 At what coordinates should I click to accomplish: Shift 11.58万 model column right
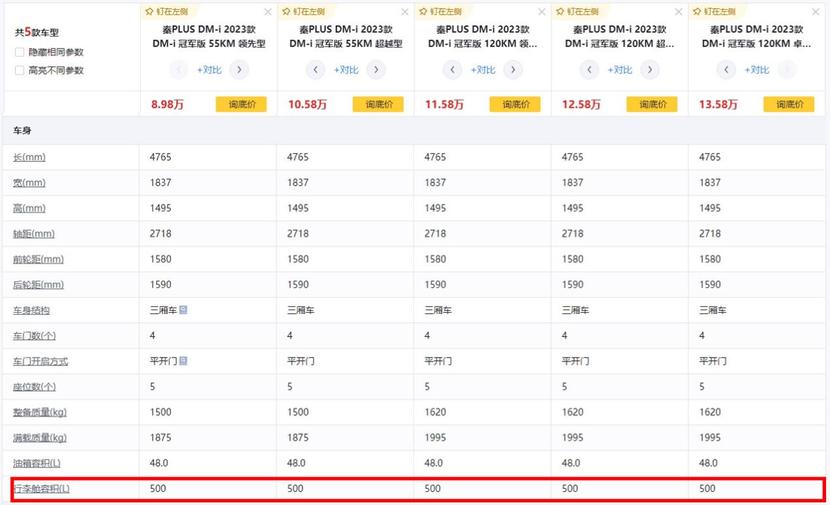pyautogui.click(x=513, y=69)
